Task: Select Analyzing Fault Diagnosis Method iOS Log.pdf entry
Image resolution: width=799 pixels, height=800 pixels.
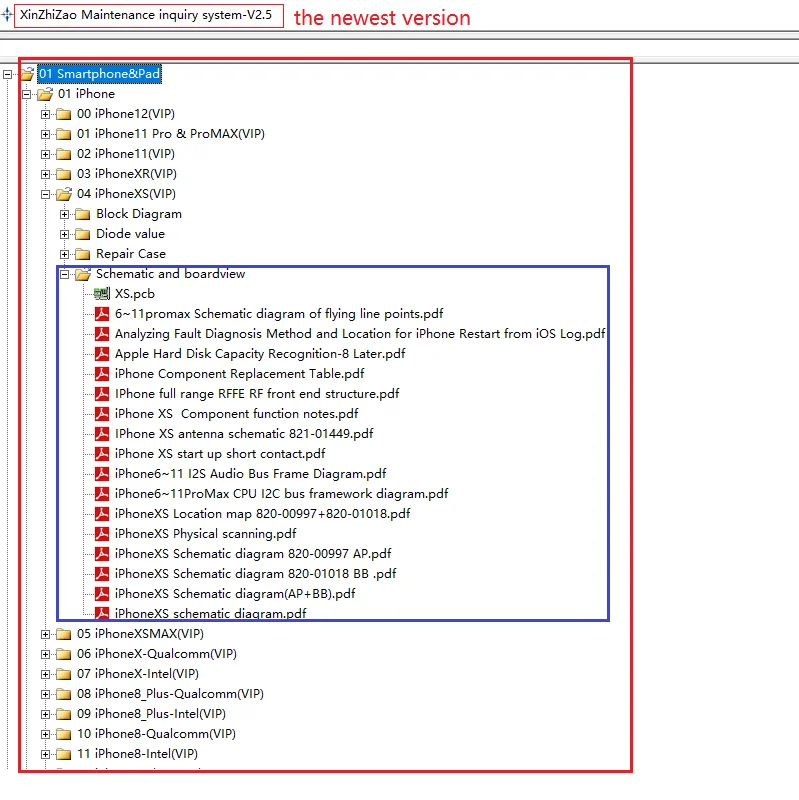Action: point(360,334)
